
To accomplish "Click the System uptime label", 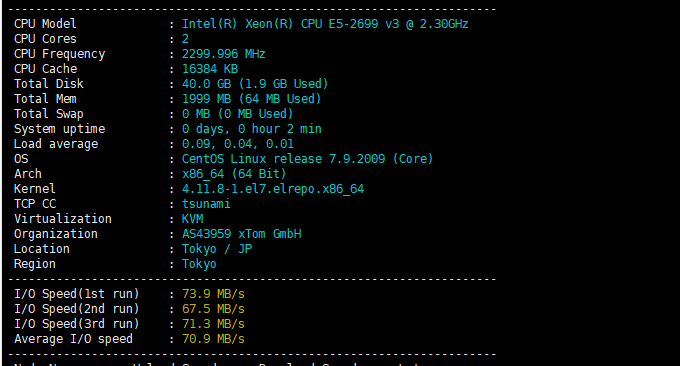I will [59, 129].
